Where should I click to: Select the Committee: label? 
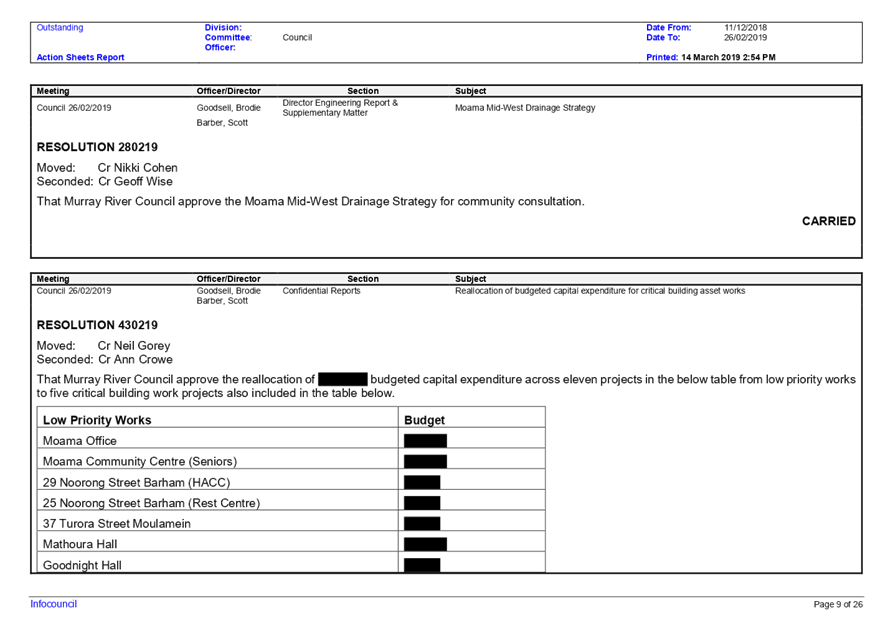(228, 38)
